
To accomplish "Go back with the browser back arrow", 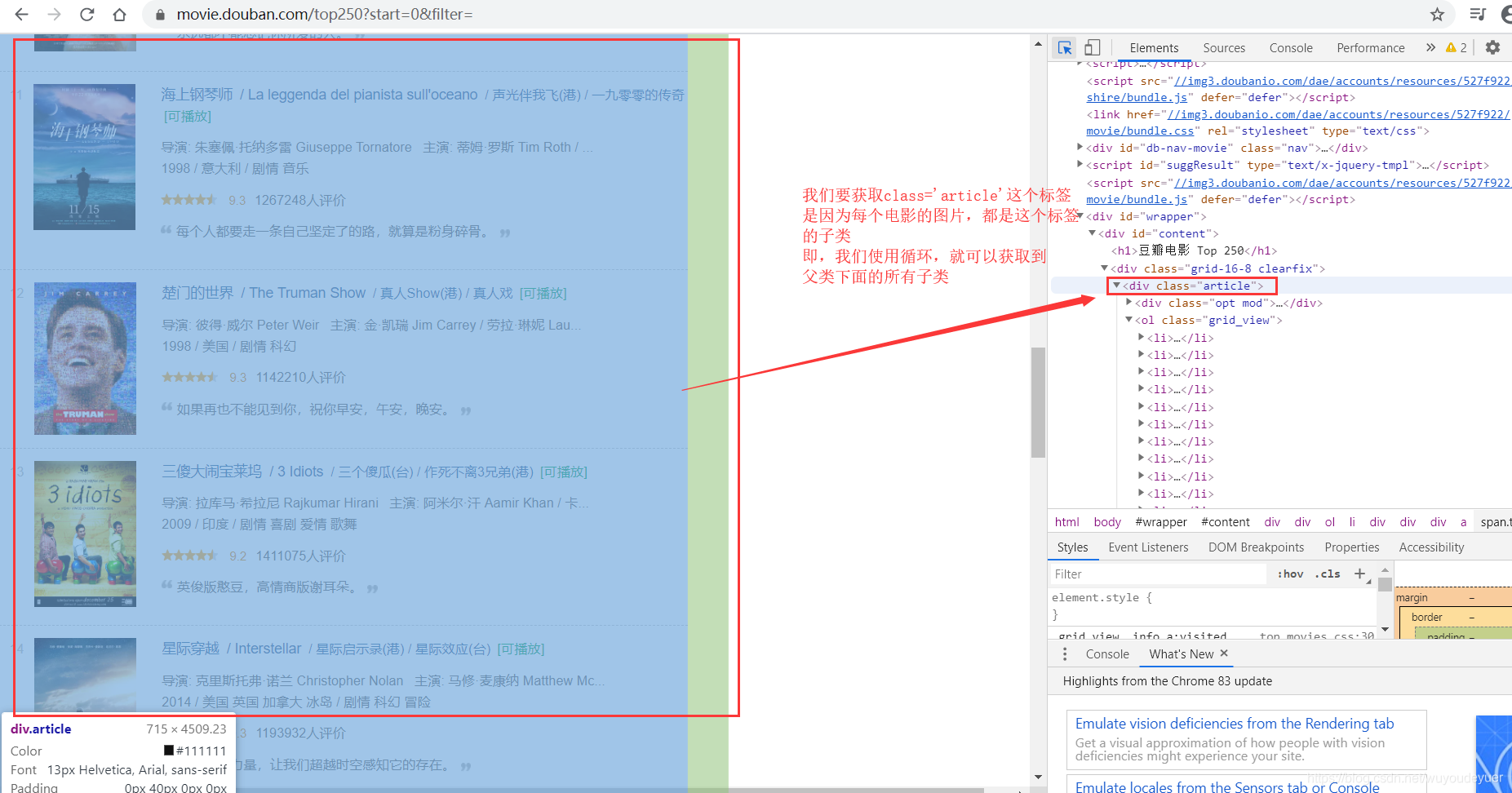I will (x=22, y=15).
